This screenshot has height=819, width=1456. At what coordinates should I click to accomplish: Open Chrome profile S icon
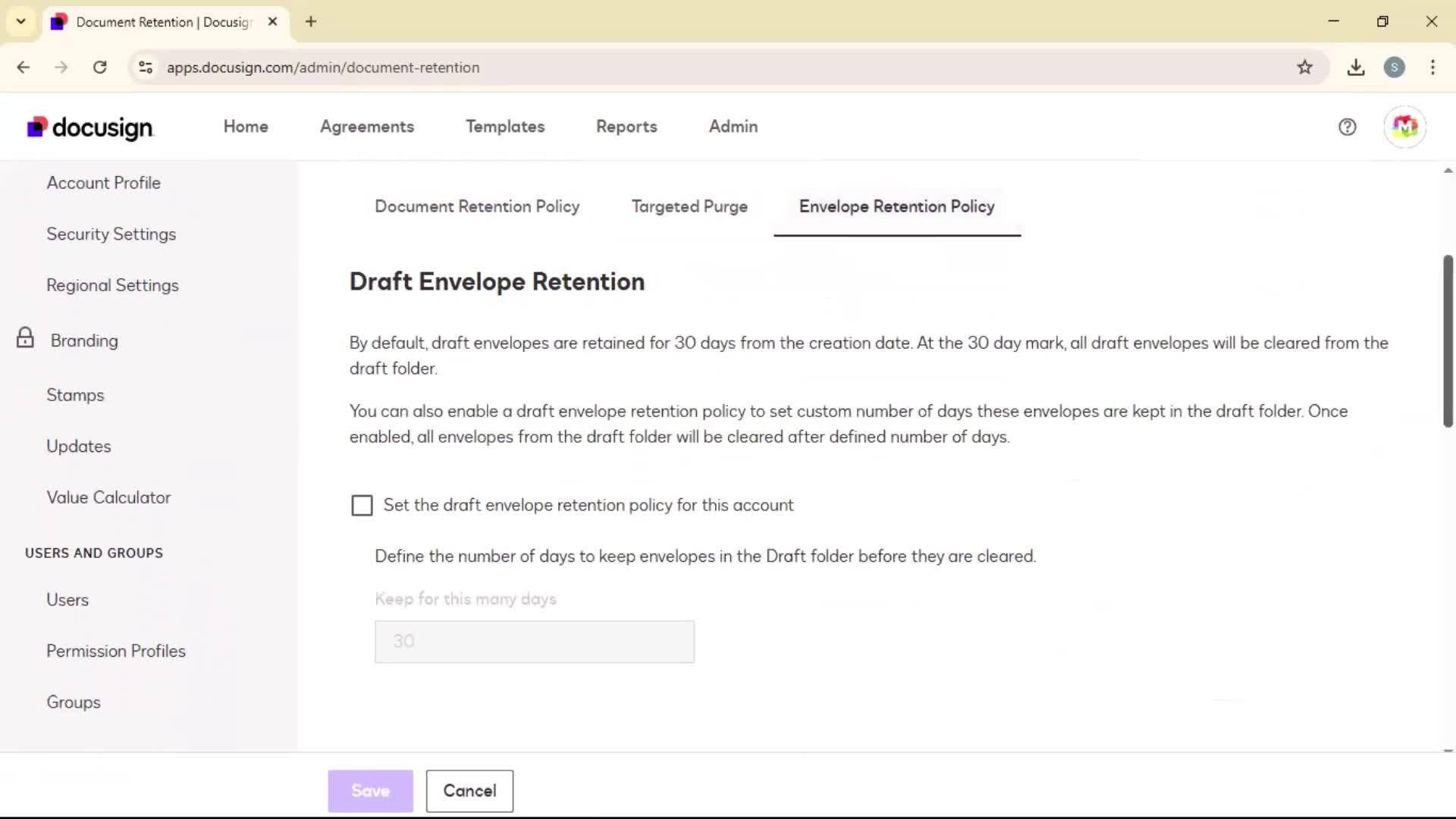click(1394, 67)
